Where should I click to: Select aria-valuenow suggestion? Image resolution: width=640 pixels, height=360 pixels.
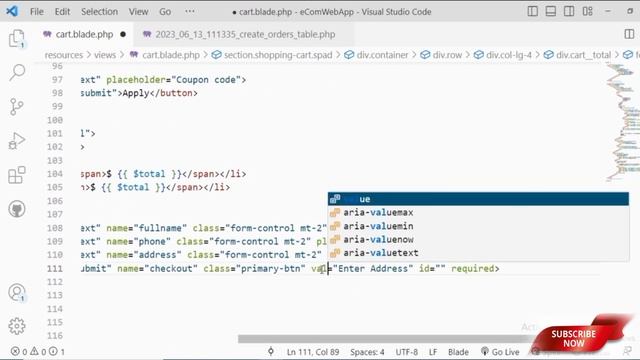click(x=478, y=240)
